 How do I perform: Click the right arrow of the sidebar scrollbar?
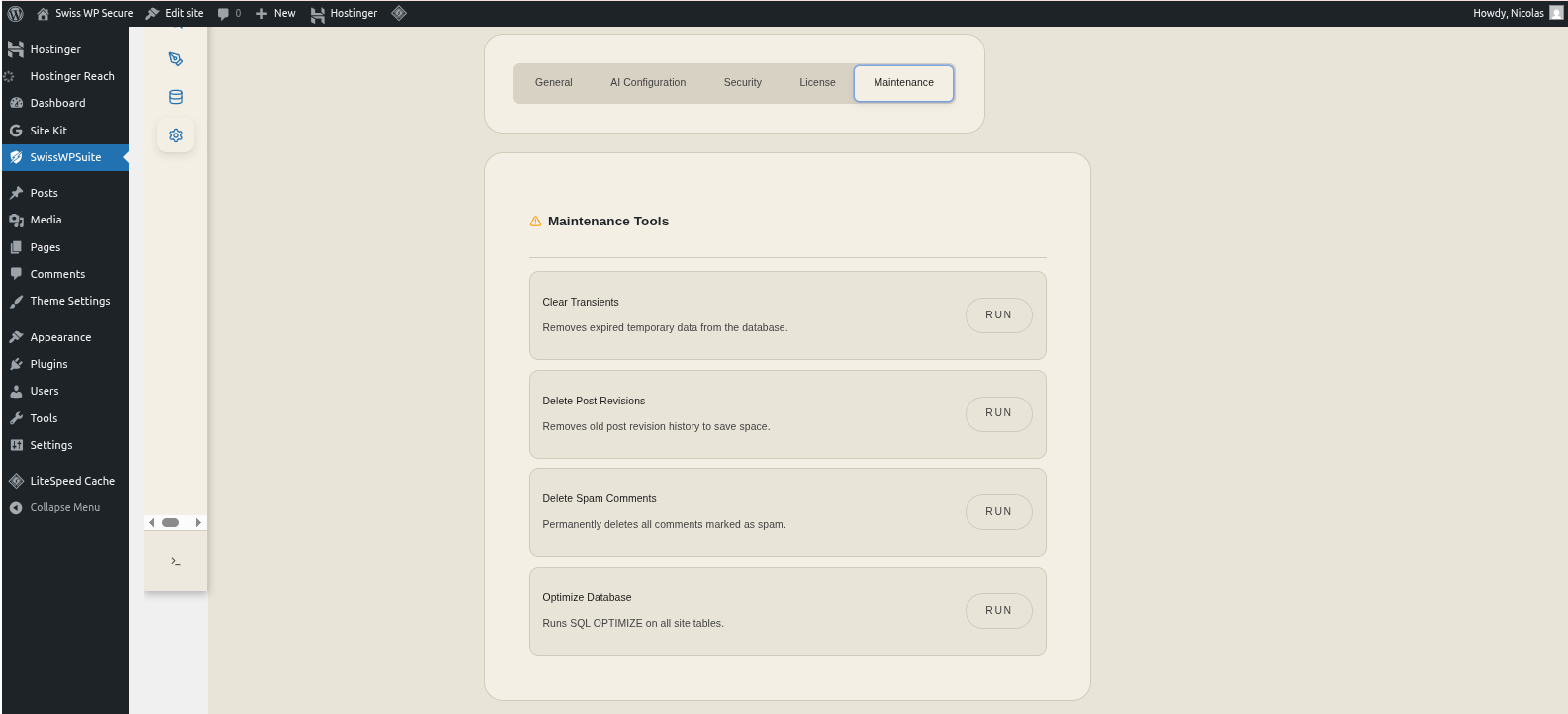pos(198,522)
